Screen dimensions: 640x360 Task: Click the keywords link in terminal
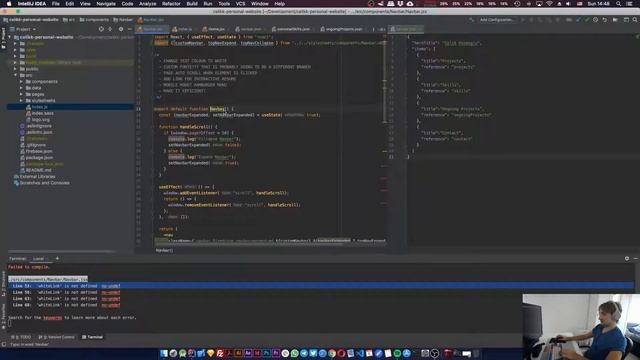(53, 318)
